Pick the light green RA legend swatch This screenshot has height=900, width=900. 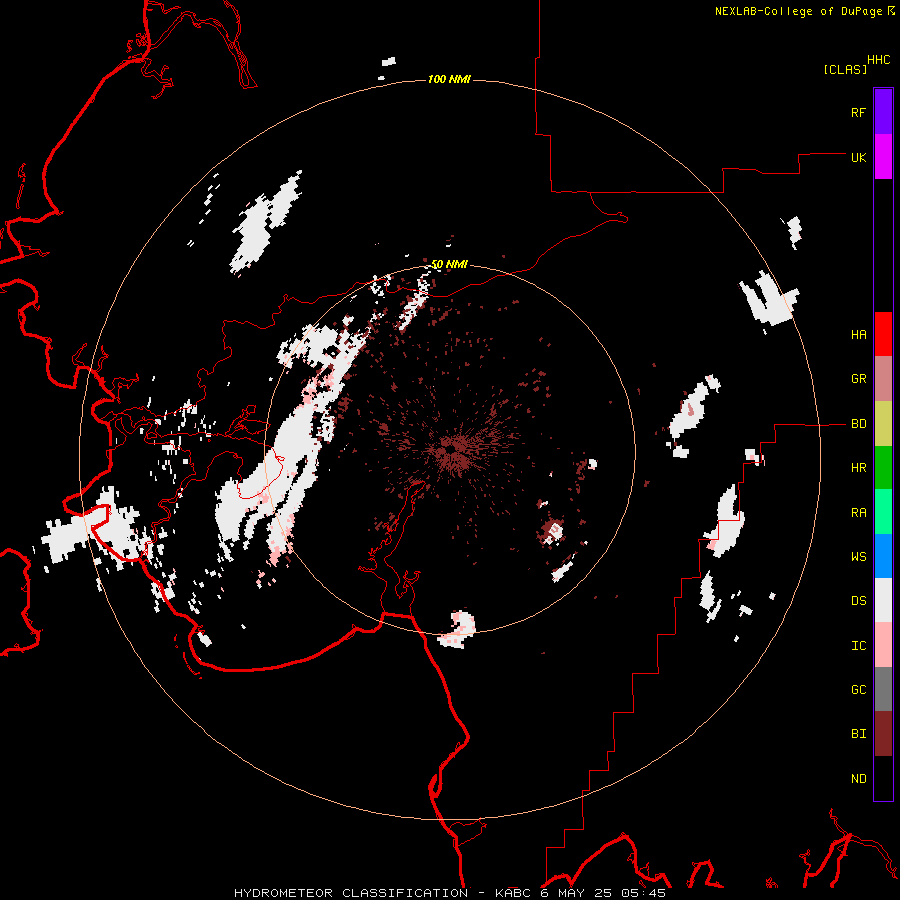pyautogui.click(x=883, y=512)
